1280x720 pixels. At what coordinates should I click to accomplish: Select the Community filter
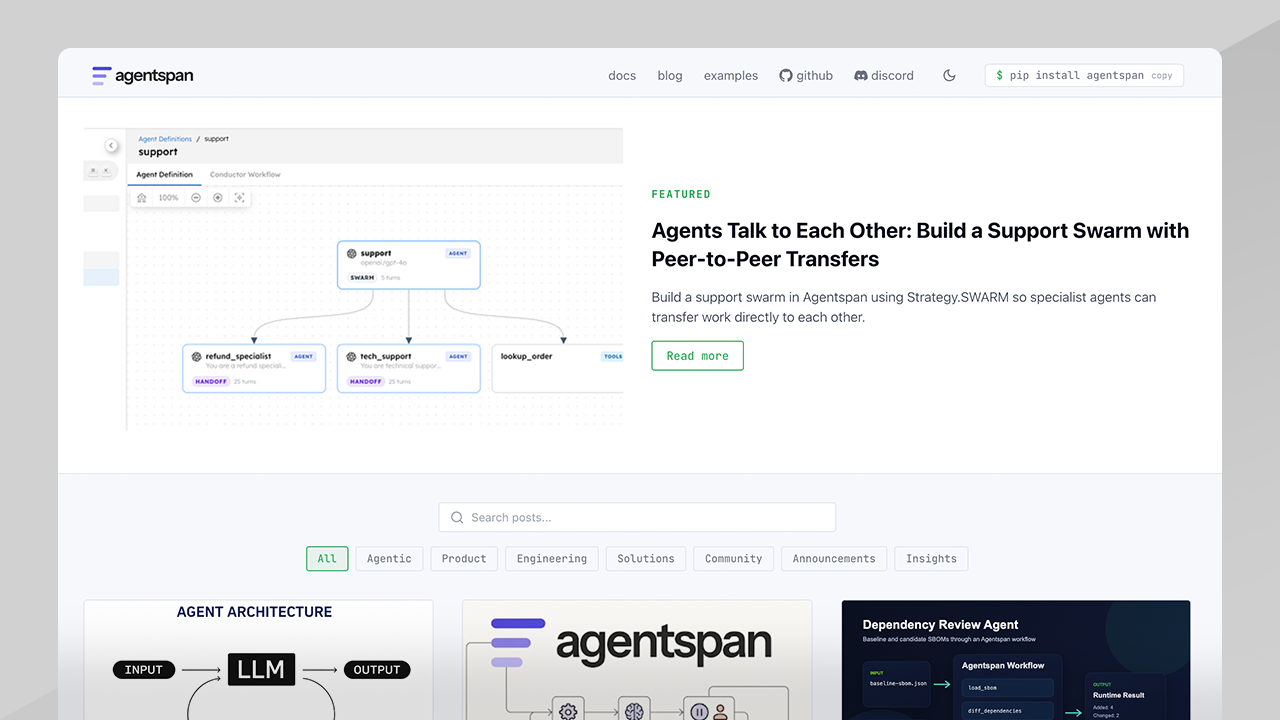tap(733, 558)
